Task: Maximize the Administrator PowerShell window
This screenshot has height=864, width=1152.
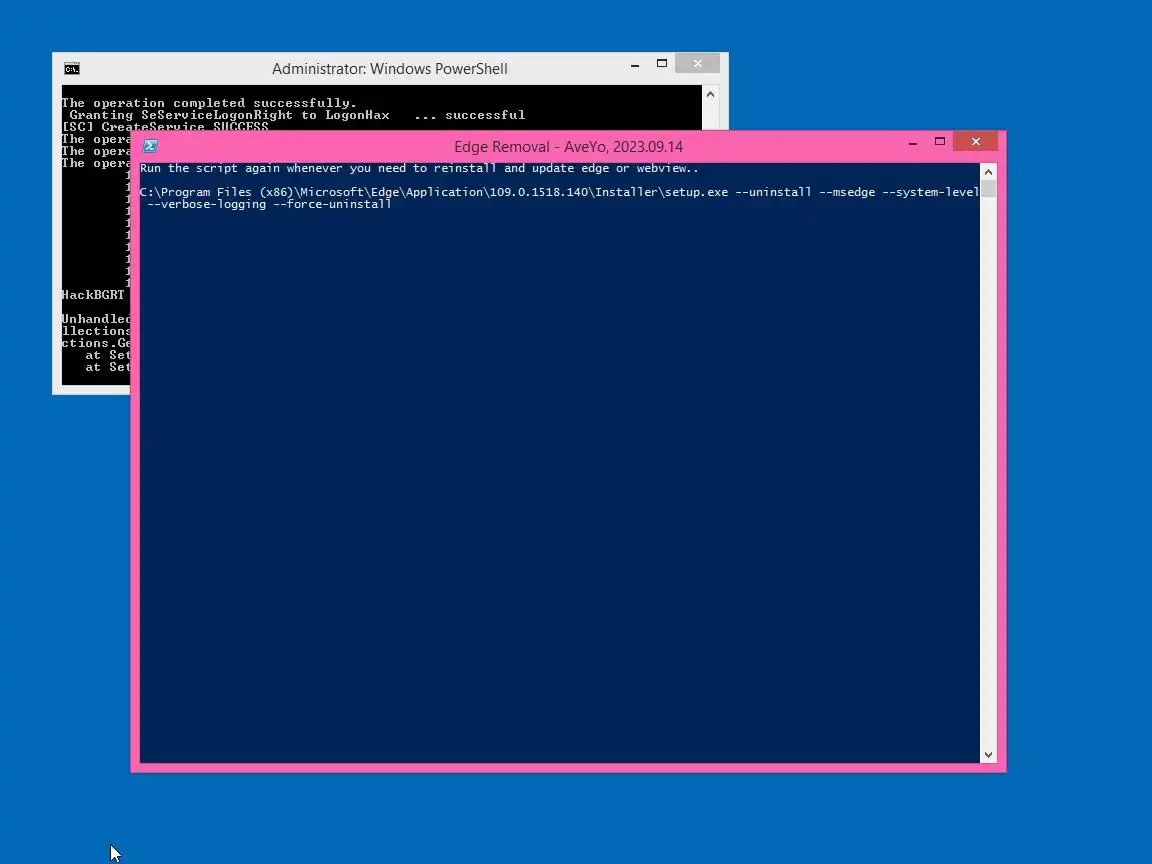Action: (x=662, y=64)
